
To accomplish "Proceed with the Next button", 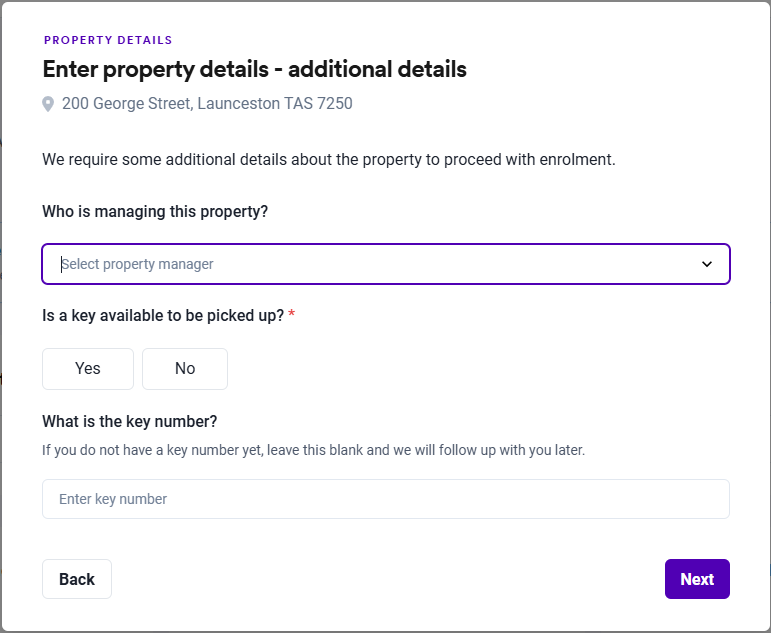I will point(697,579).
